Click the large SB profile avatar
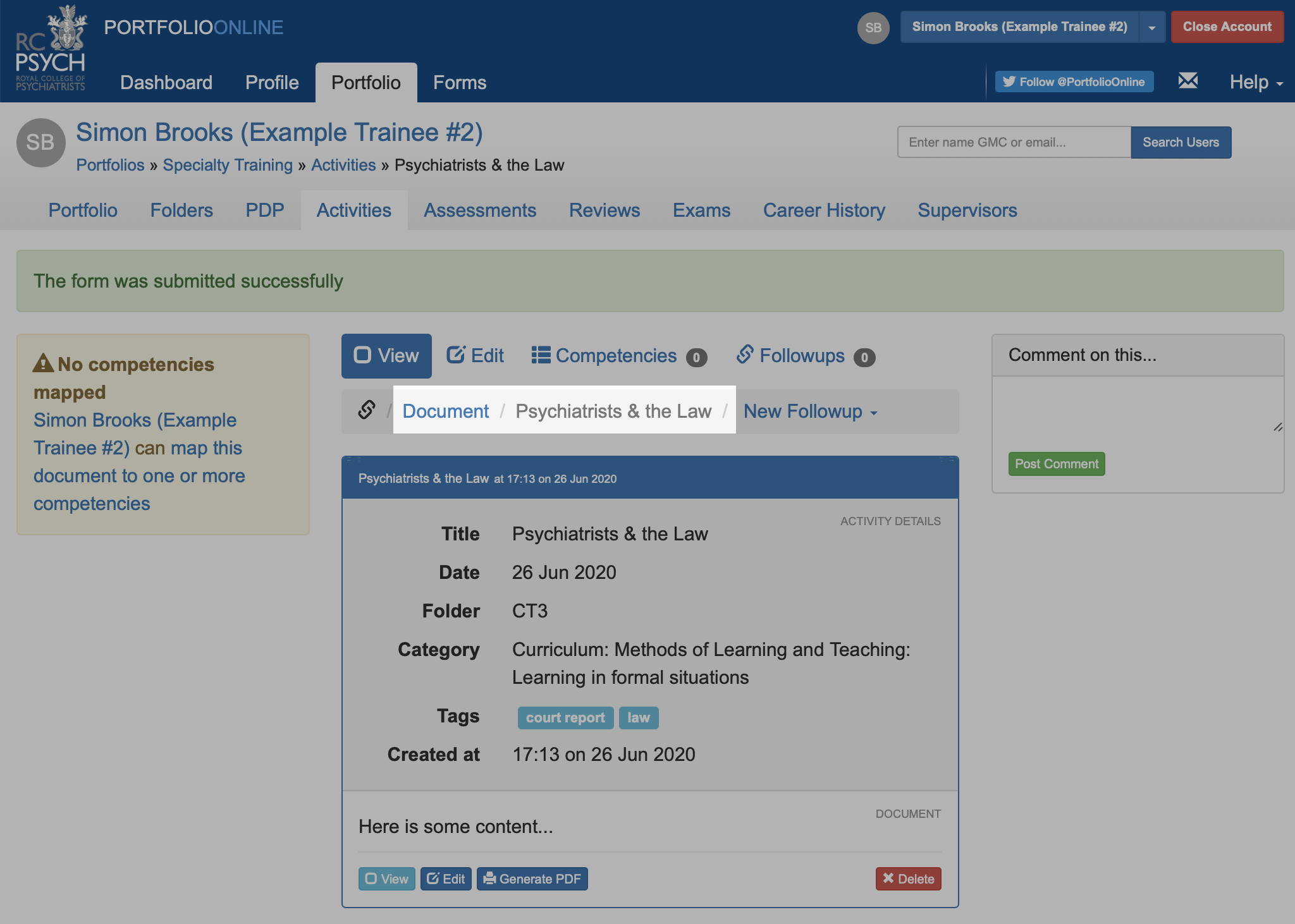This screenshot has height=924, width=1295. (x=40, y=143)
